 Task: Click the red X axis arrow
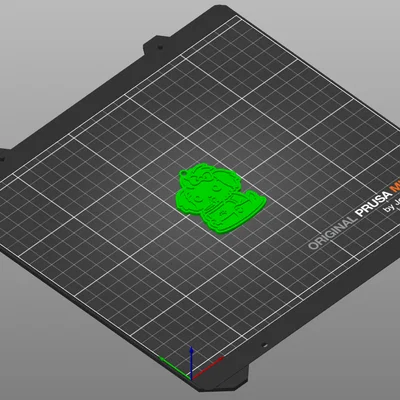(207, 368)
